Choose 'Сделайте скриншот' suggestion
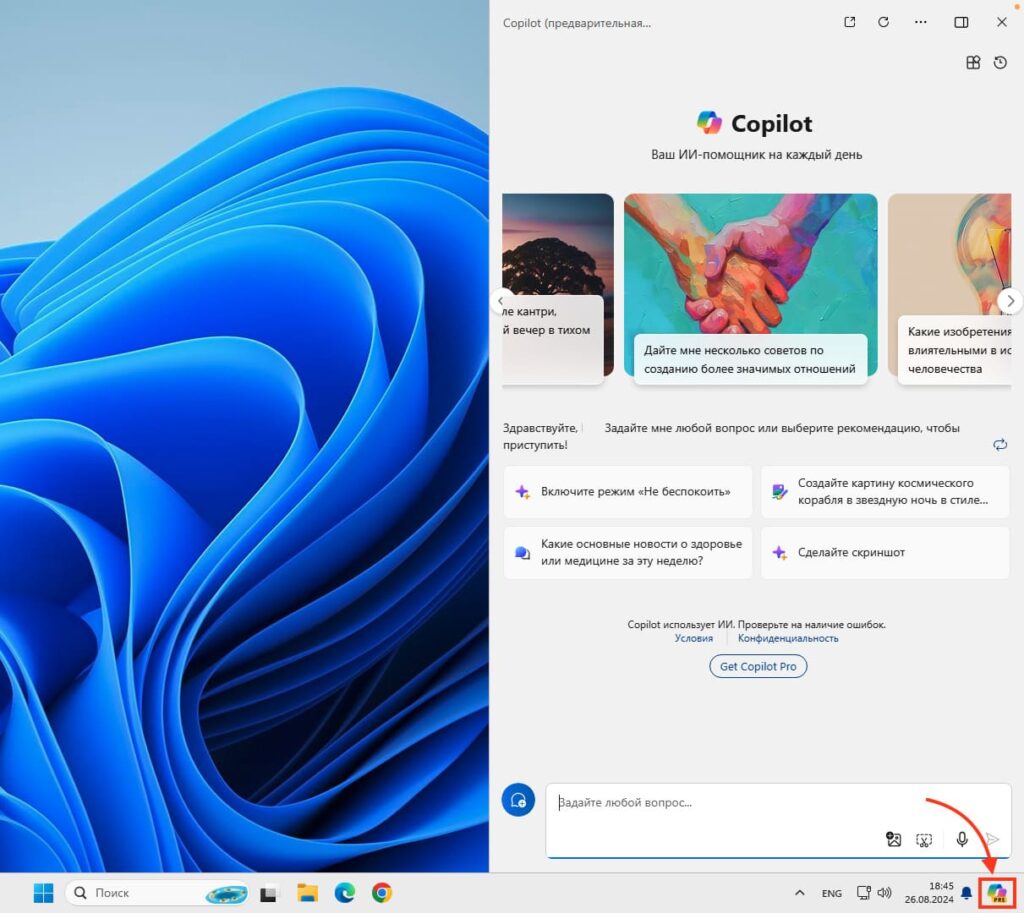The width and height of the screenshot is (1024, 913). click(886, 553)
